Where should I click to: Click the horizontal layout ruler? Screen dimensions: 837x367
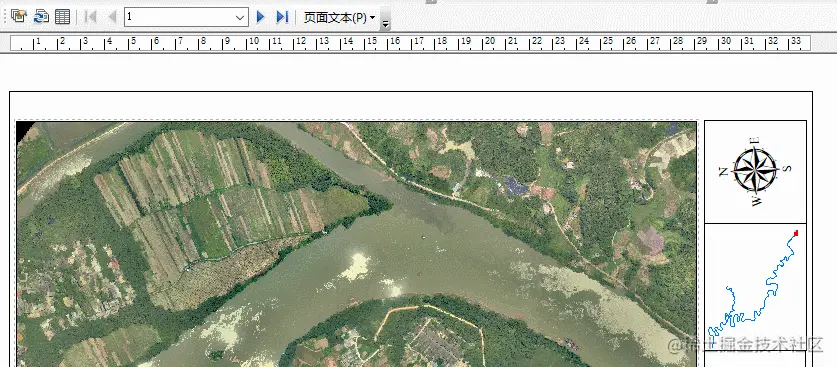410,43
